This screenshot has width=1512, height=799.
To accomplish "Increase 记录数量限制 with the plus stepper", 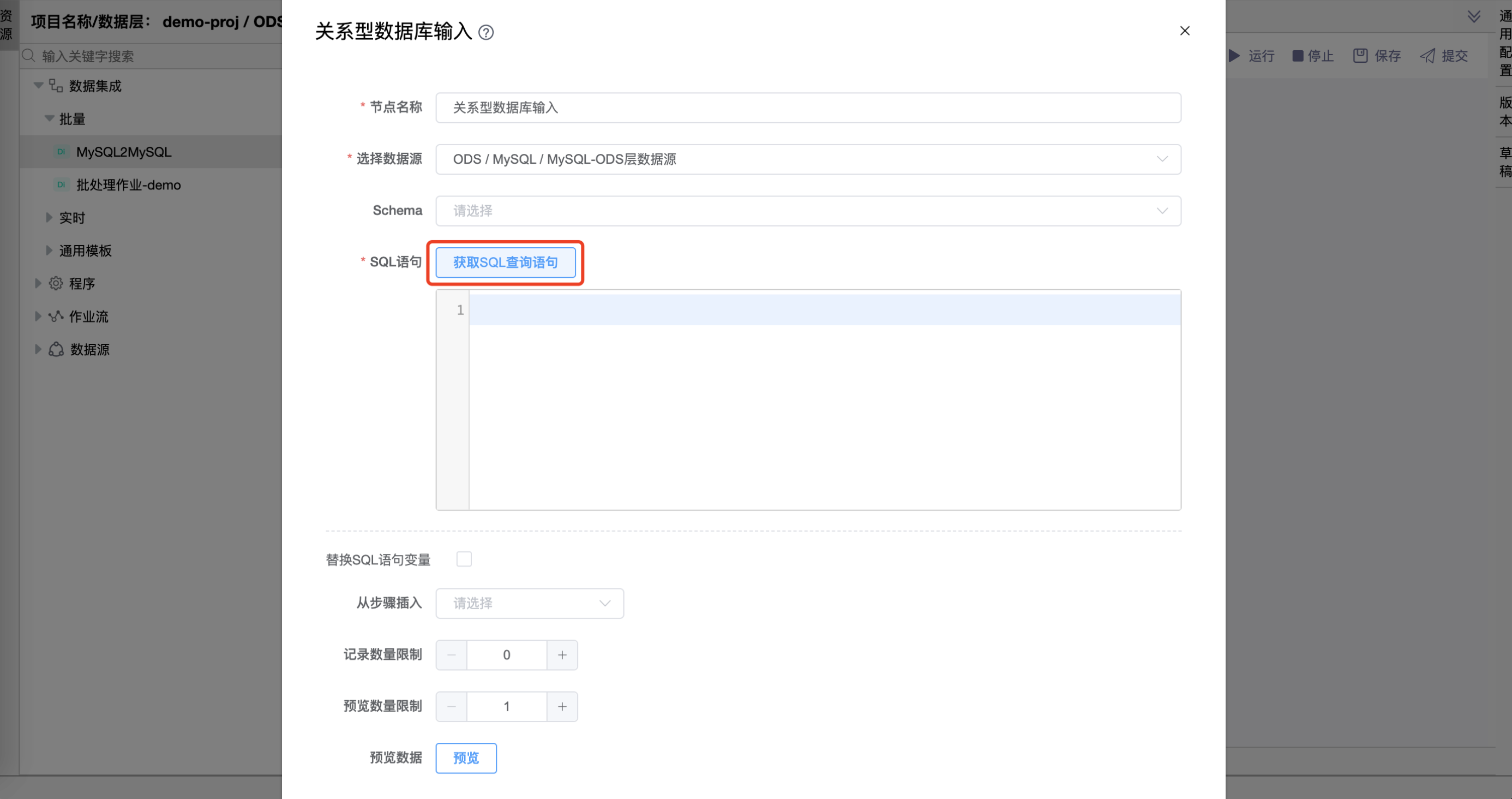I will click(562, 654).
